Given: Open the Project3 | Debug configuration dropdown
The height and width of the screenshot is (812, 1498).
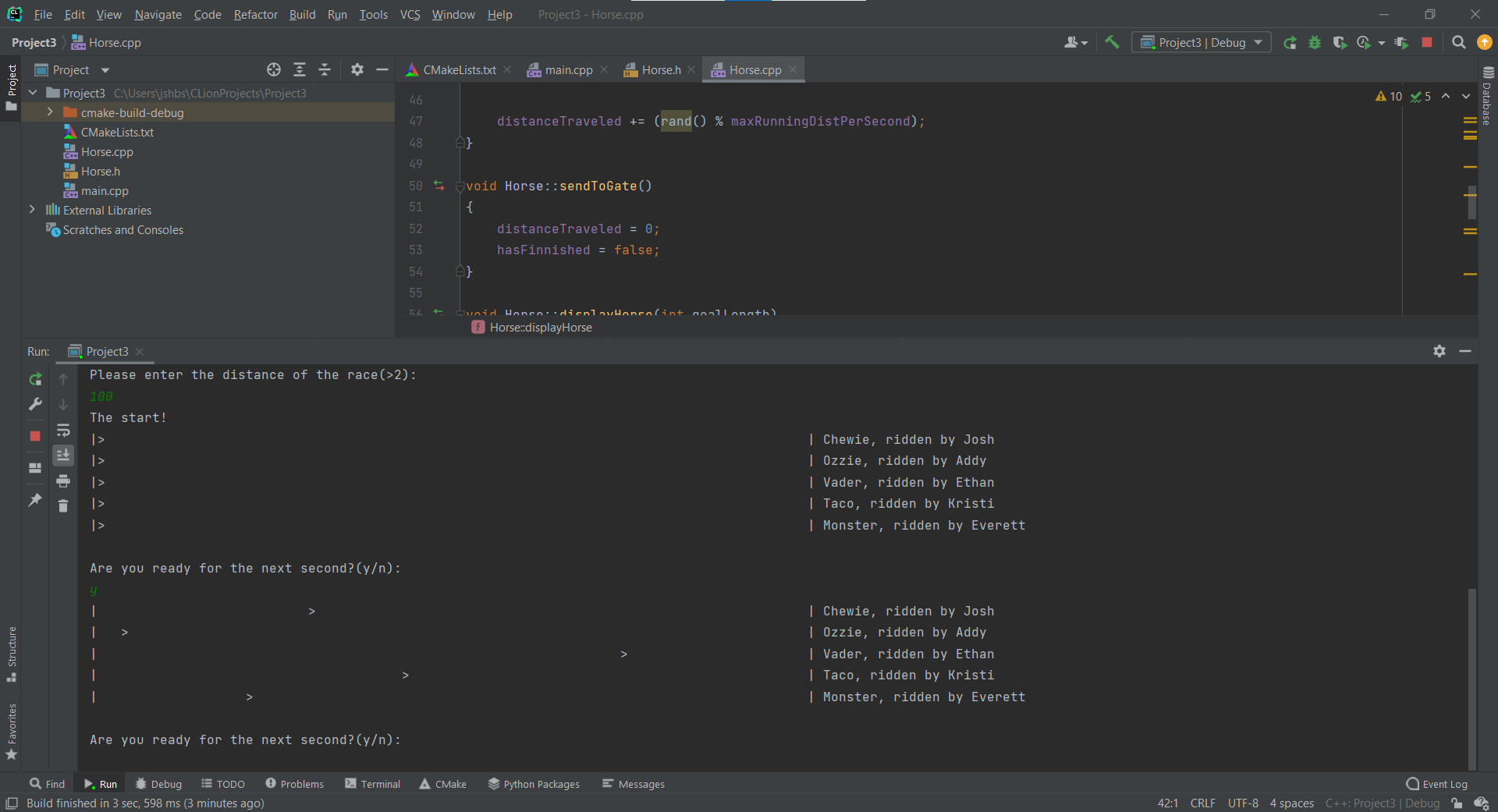Looking at the screenshot, I should (x=1201, y=42).
